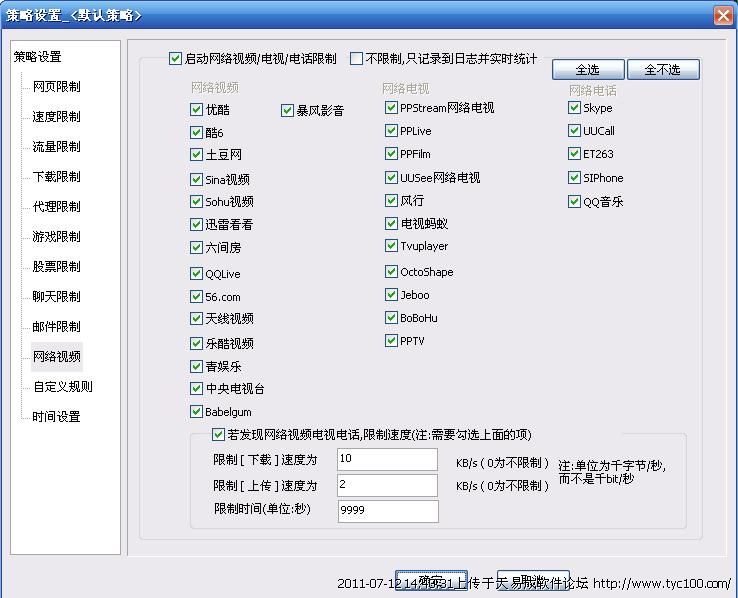Uncheck UUSee网络电视 checkbox
The image size is (738, 598).
[391, 177]
